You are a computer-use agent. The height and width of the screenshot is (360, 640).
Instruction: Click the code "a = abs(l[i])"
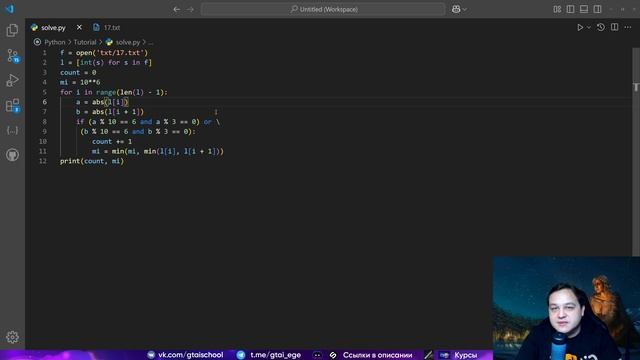pos(102,102)
